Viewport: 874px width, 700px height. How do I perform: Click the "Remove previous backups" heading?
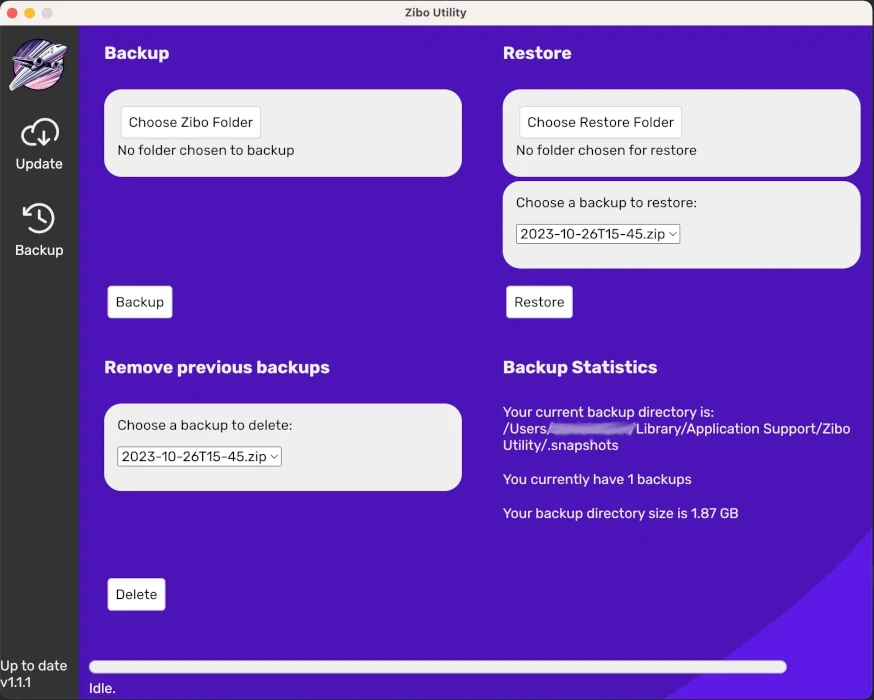tap(216, 367)
